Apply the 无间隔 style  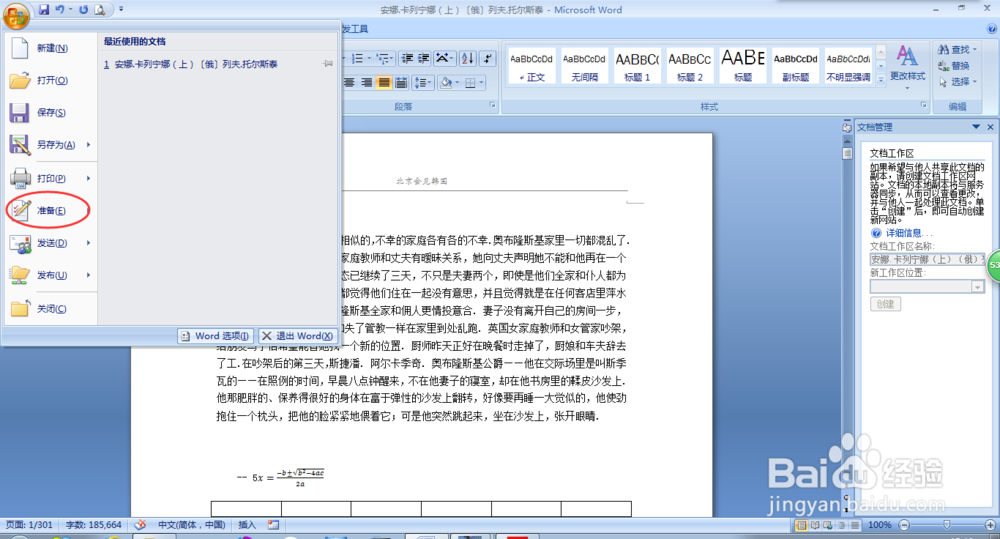(x=584, y=66)
